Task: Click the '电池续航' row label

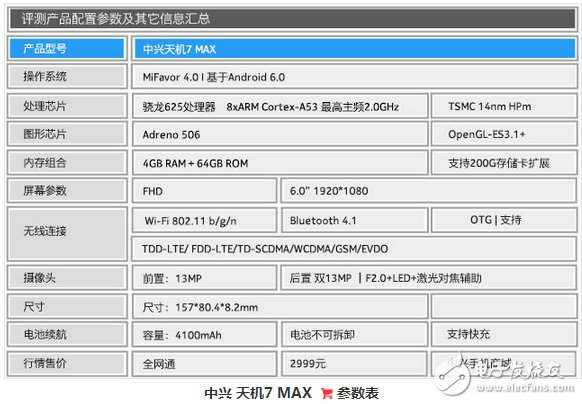Action: pyautogui.click(x=67, y=335)
